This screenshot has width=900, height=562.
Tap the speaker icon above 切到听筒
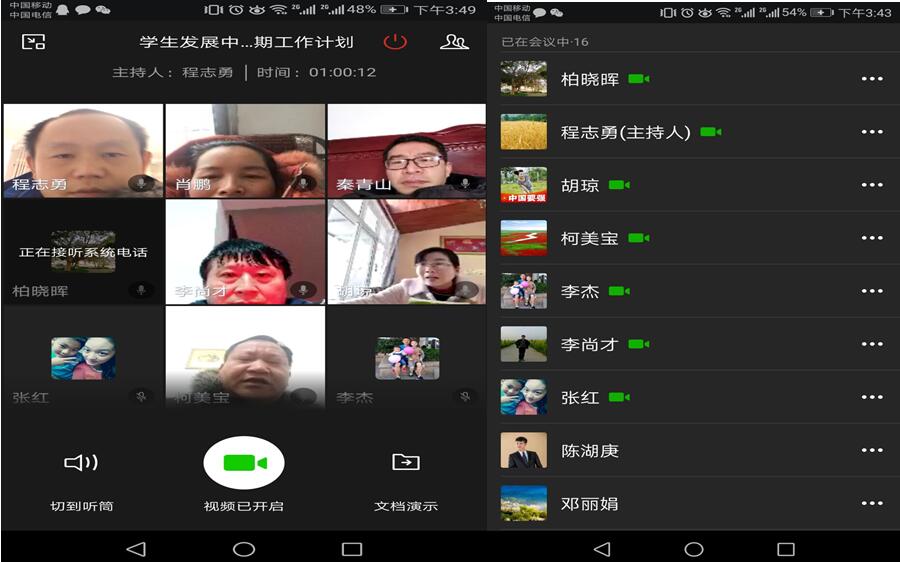tap(81, 462)
